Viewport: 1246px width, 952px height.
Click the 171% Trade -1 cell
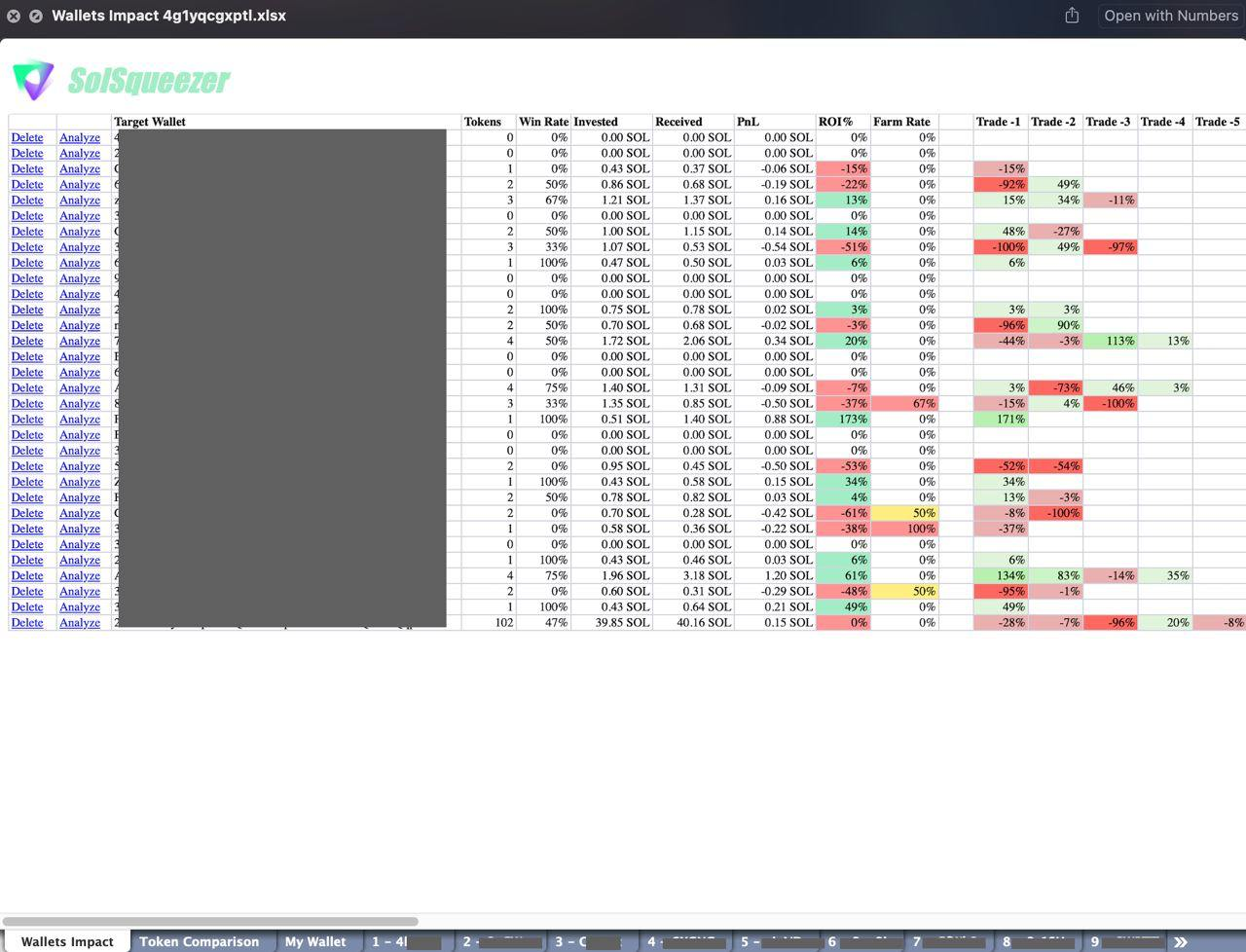1001,420
